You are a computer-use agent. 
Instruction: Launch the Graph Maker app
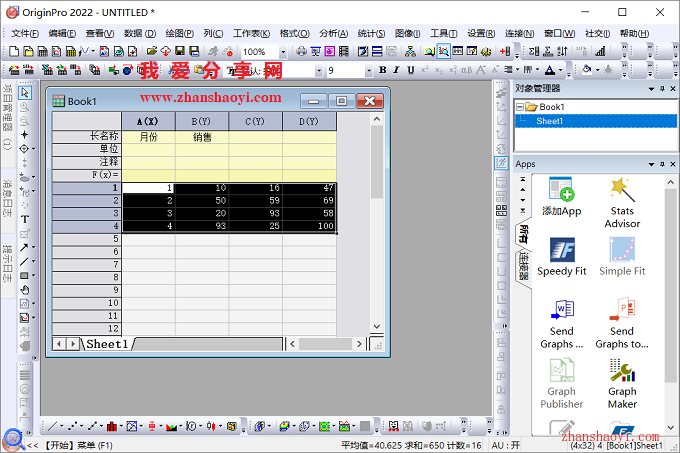pyautogui.click(x=622, y=384)
